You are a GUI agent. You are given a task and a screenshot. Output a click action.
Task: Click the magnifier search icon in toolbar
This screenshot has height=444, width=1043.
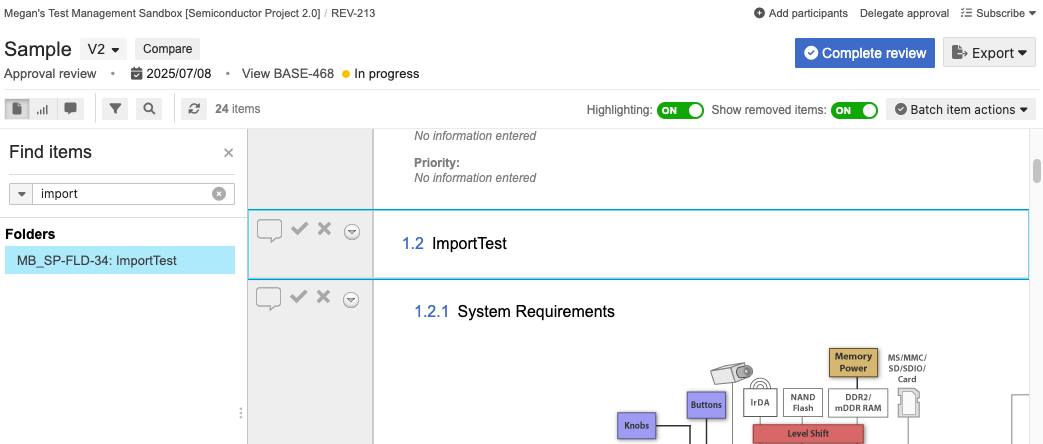point(148,109)
